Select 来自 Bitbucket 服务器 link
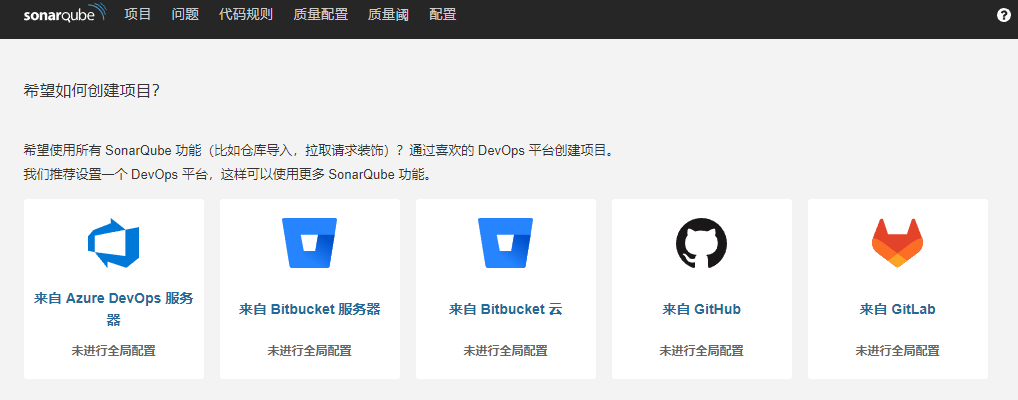The width and height of the screenshot is (1018, 400). pos(310,309)
